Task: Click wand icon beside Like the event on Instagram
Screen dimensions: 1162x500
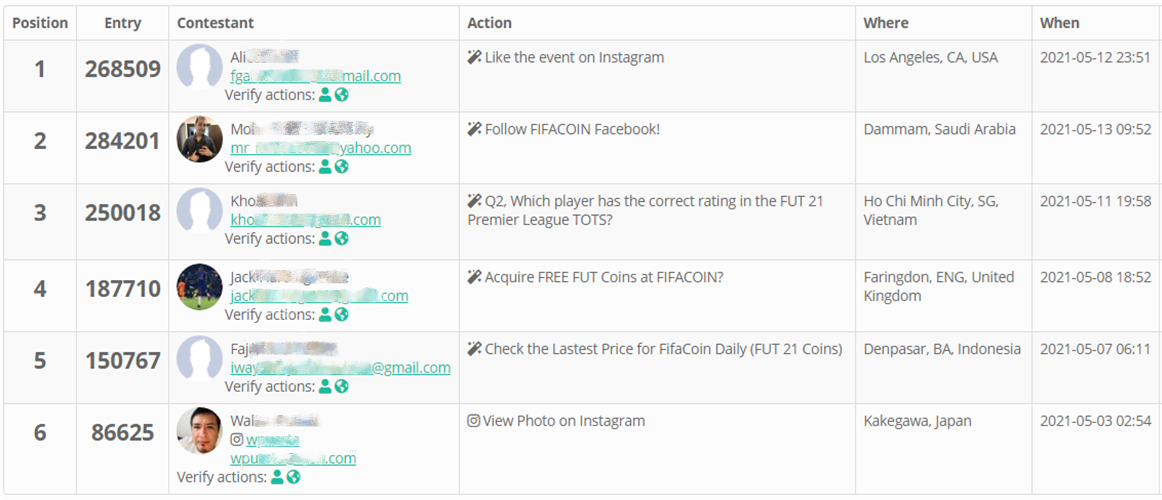Action: (474, 57)
